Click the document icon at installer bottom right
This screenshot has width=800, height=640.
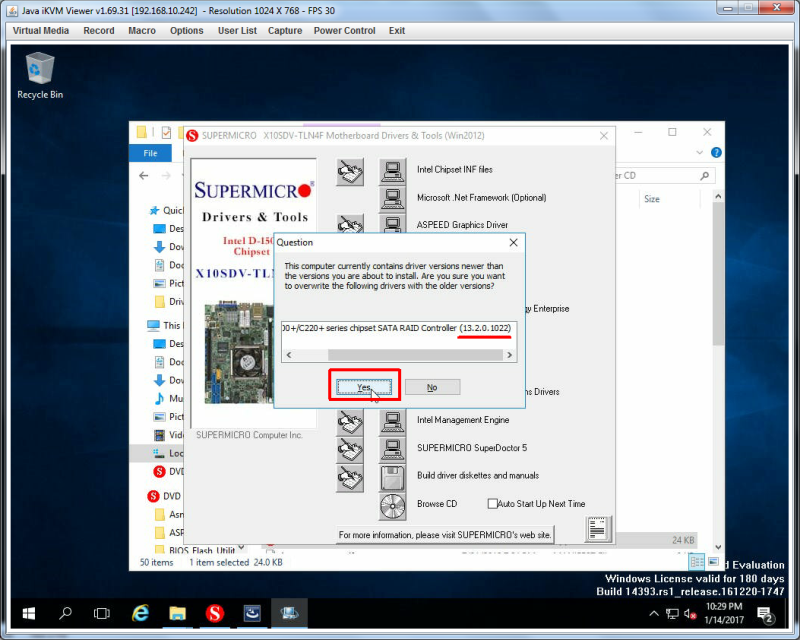597,529
